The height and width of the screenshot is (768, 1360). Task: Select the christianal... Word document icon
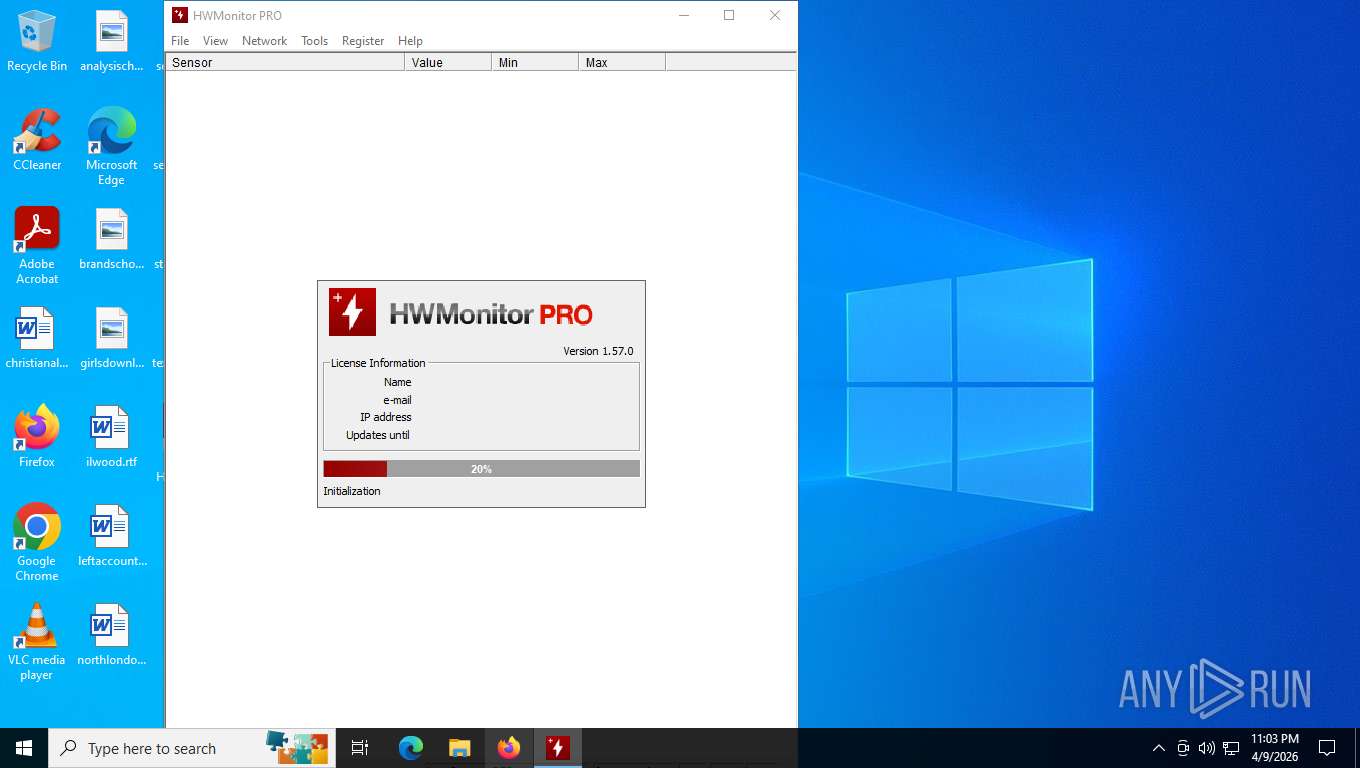[37, 339]
